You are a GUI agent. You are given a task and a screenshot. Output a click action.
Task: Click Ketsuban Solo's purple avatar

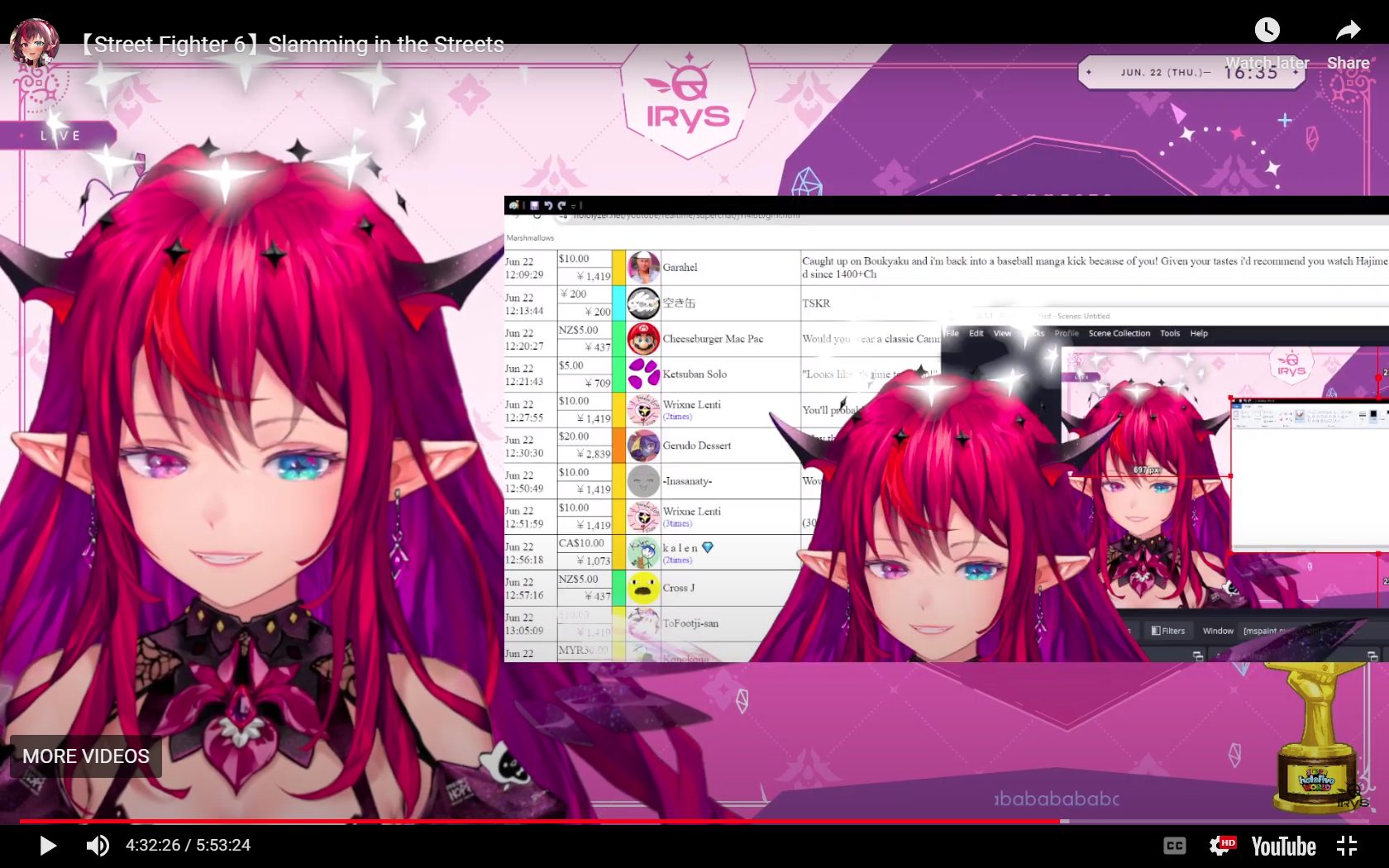(x=643, y=374)
